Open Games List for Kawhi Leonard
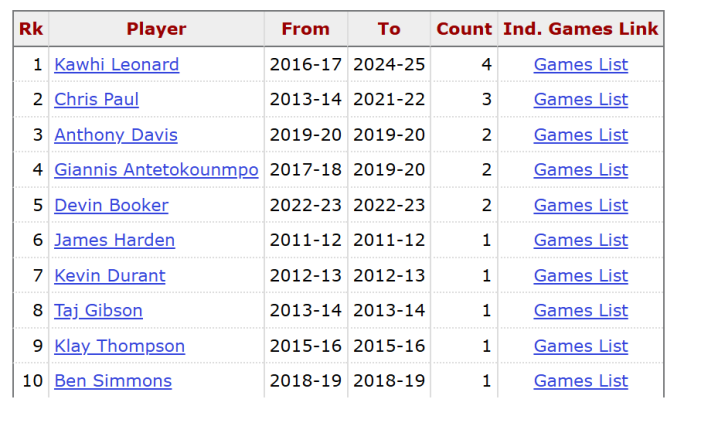718x423 pixels. [x=580, y=65]
